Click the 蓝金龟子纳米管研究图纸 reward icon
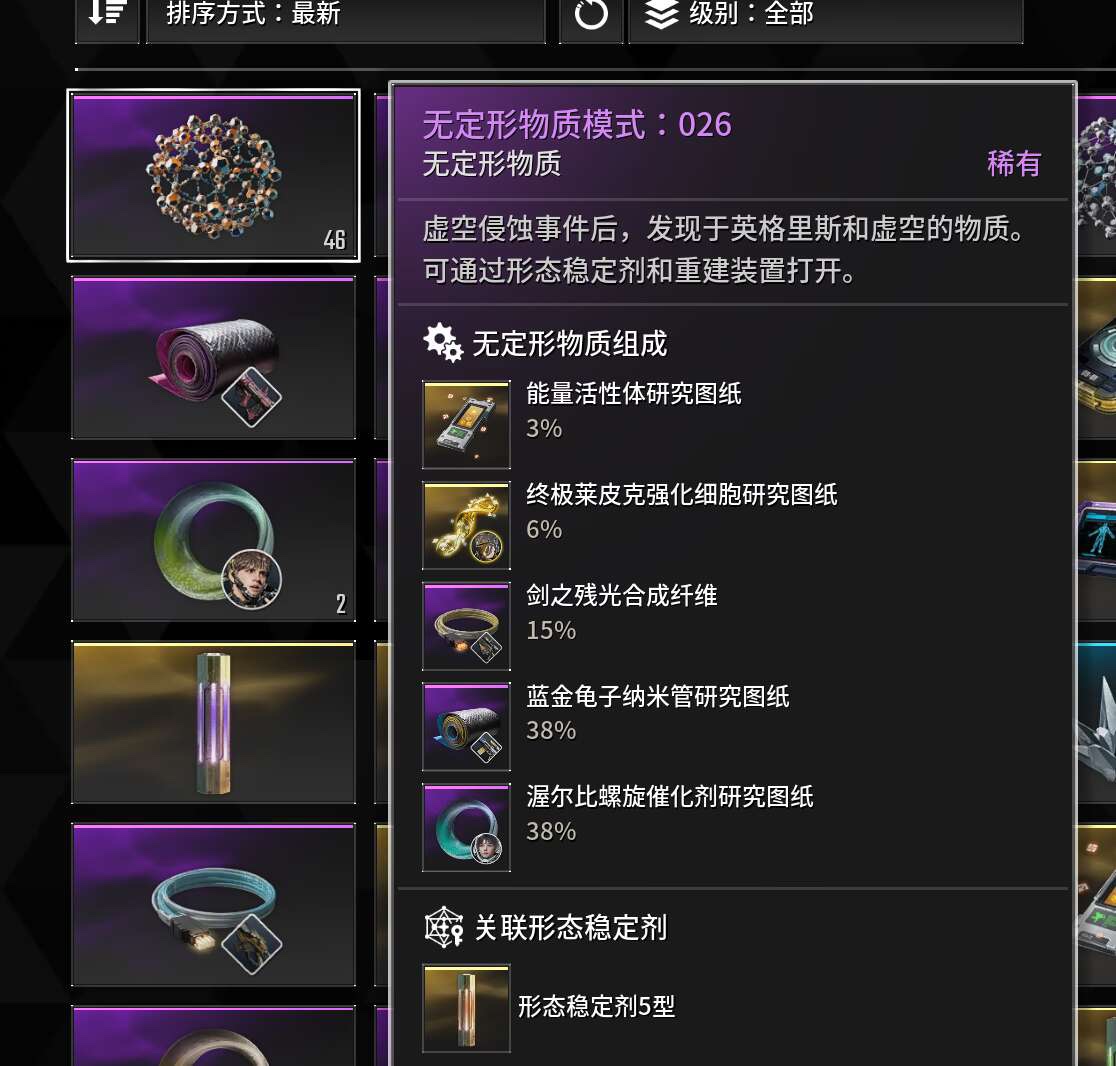 point(466,727)
